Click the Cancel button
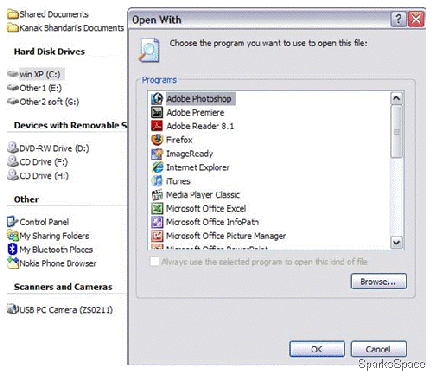432x371 pixels. click(378, 349)
